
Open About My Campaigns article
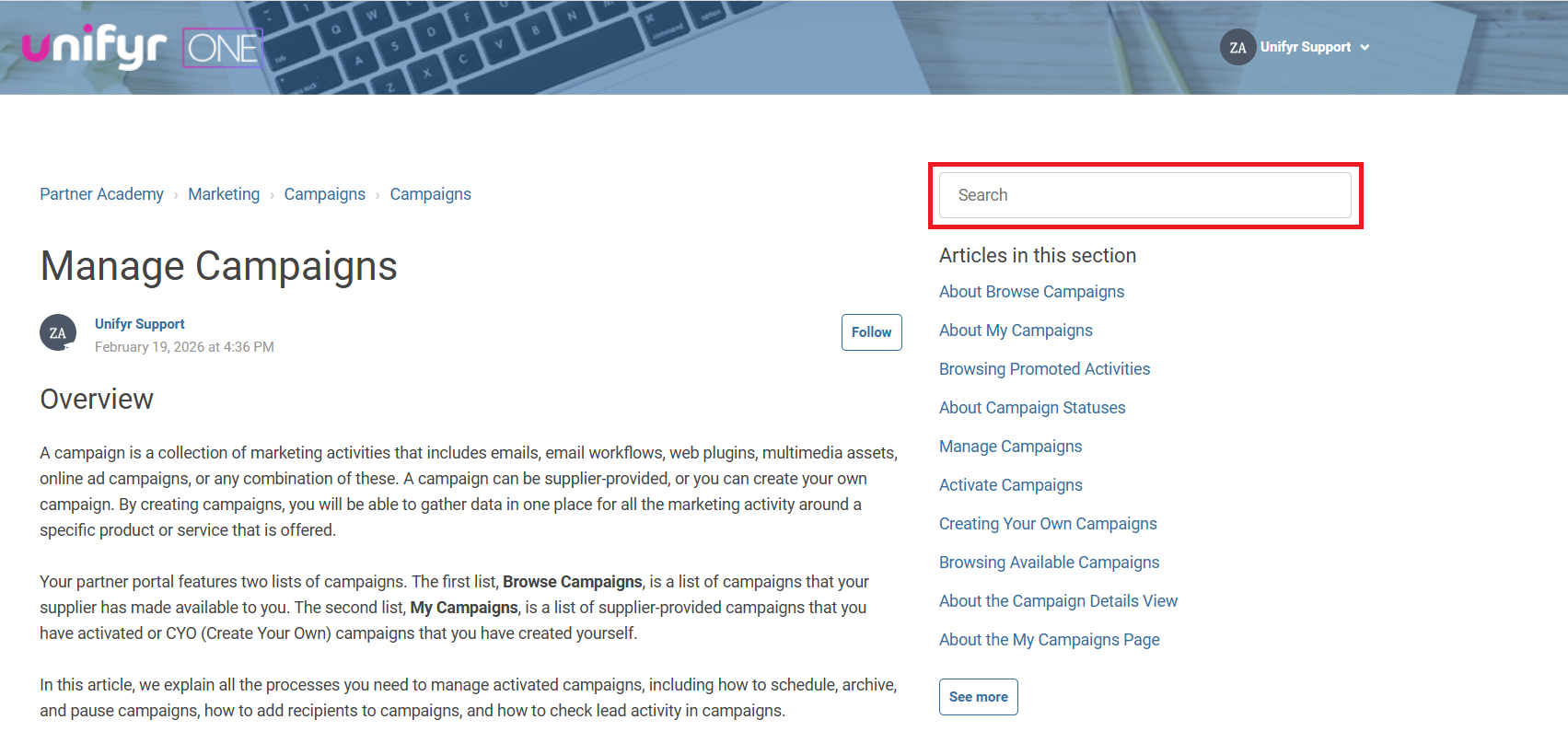[1016, 331]
